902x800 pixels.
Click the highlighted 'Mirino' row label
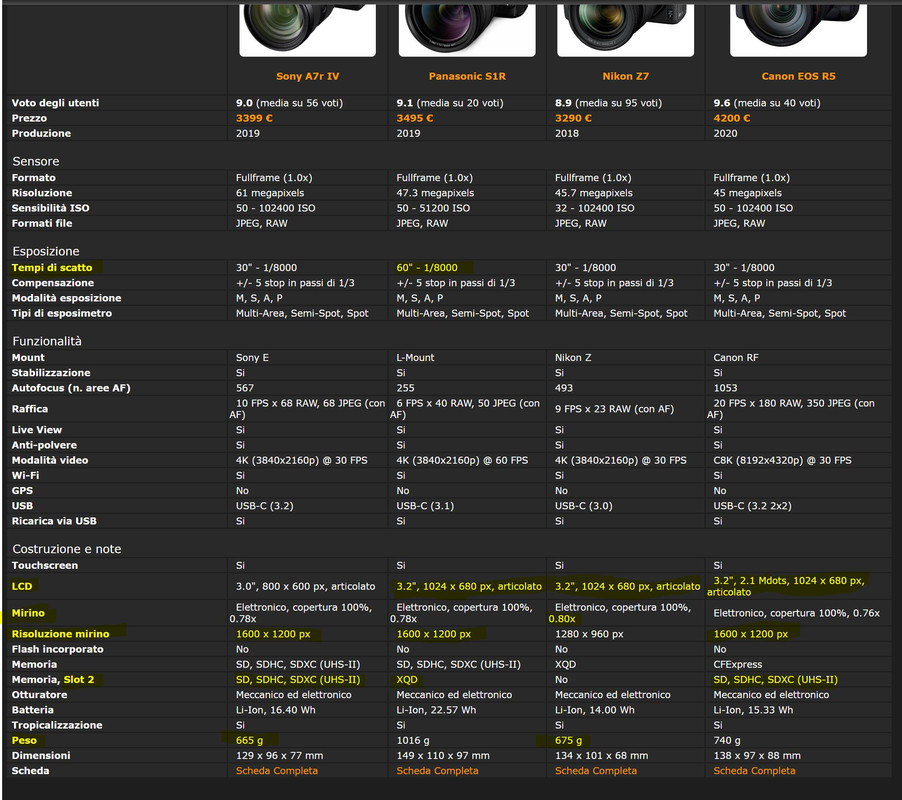28,613
